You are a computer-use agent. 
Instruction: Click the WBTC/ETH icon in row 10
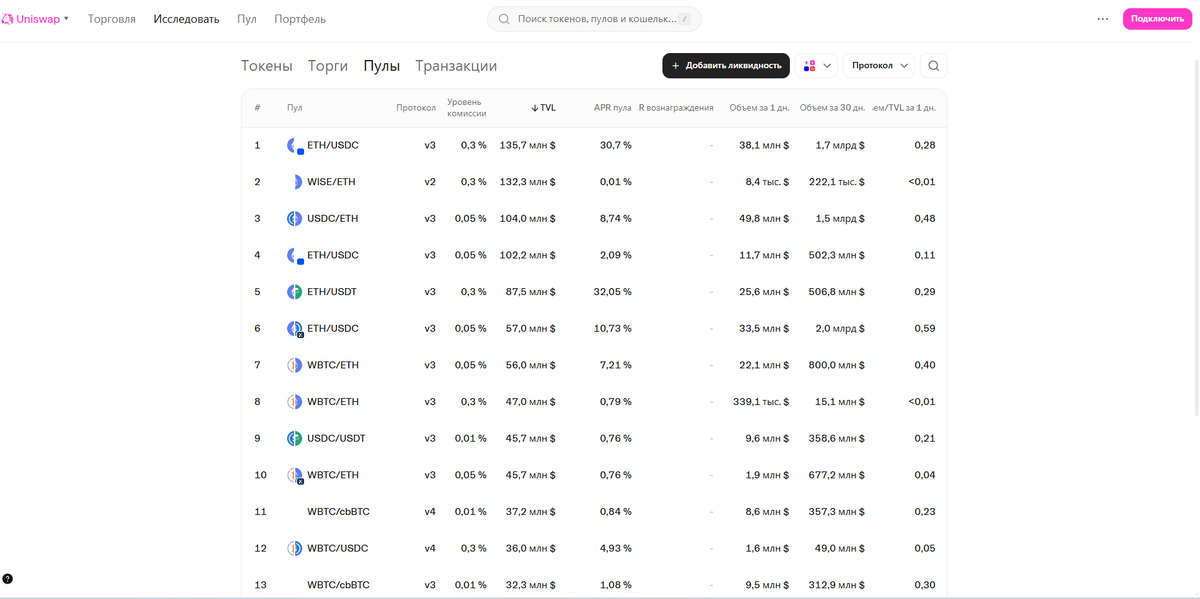click(295, 475)
